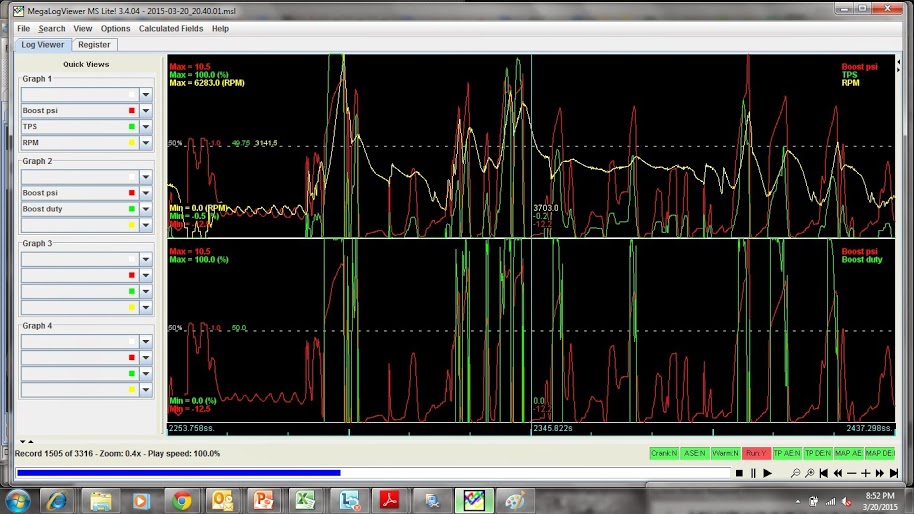
Task: Jump to the end of the log
Action: (x=893, y=473)
